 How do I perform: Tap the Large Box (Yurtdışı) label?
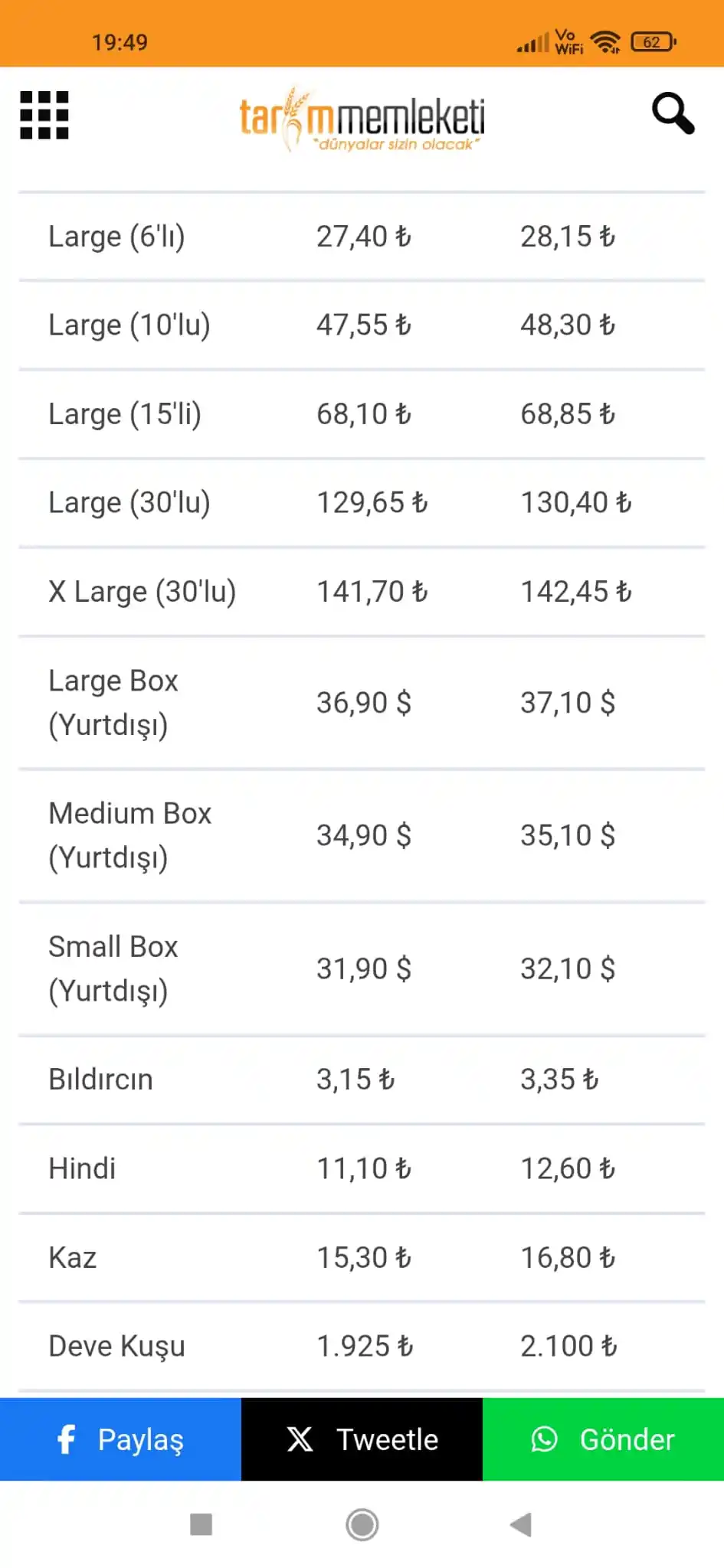tap(113, 703)
